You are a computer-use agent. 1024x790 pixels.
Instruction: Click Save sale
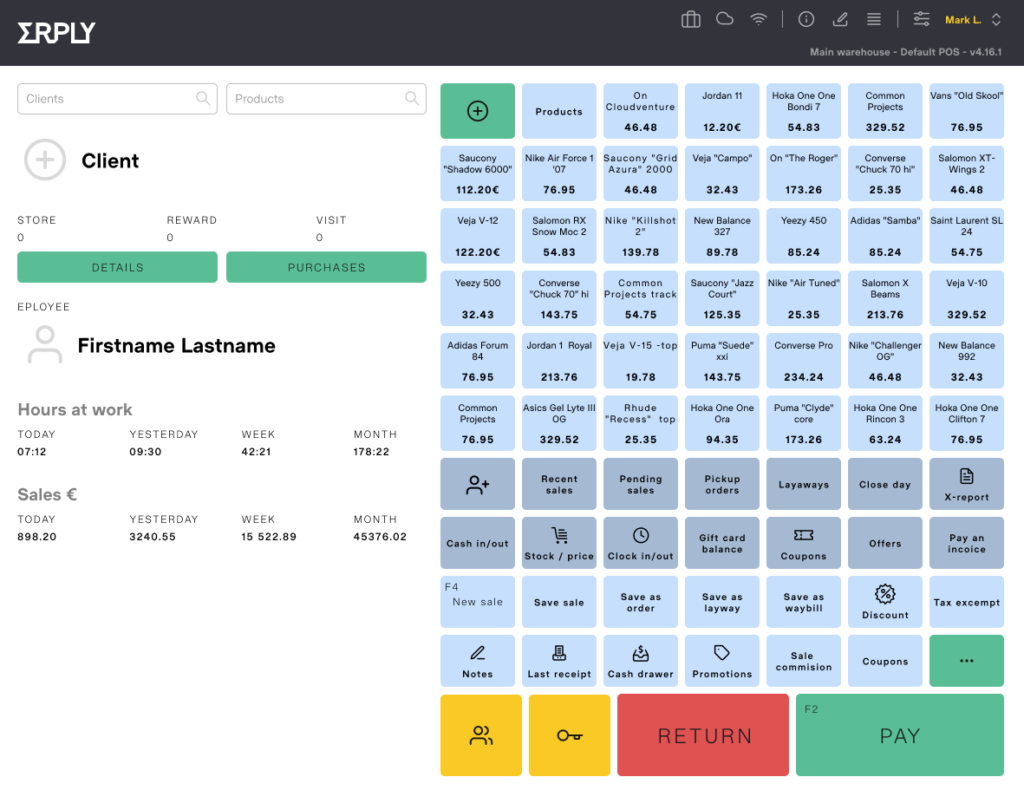559,601
